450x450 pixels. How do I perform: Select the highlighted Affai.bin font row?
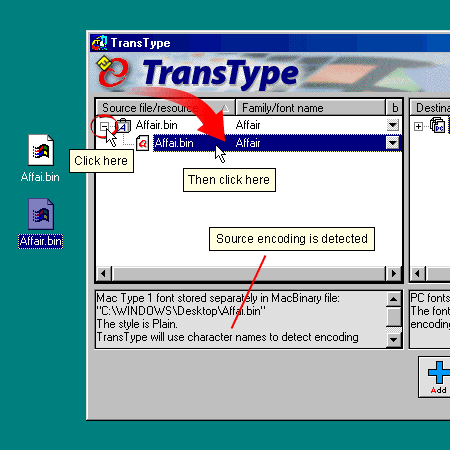[x=277, y=143]
